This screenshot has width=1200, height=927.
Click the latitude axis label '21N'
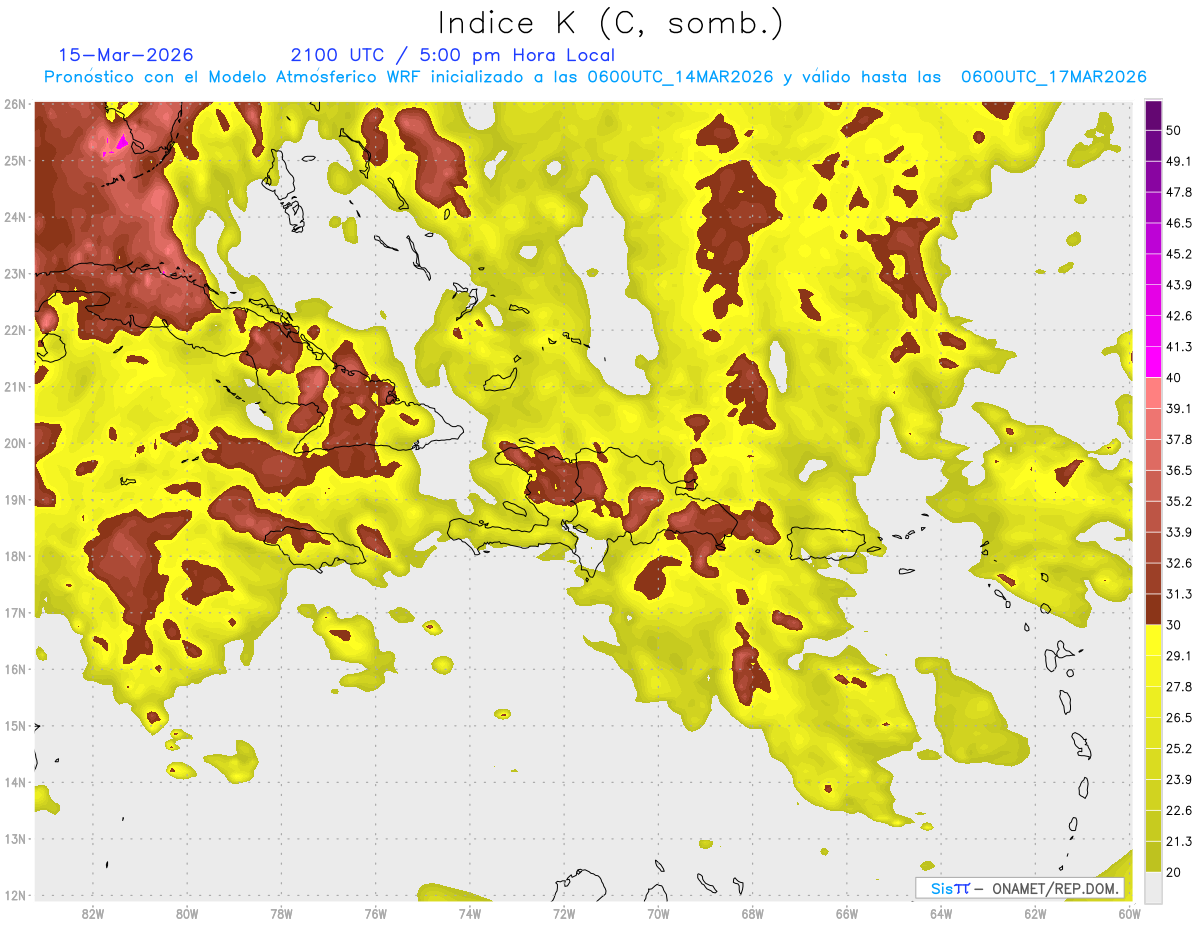tap(16, 387)
